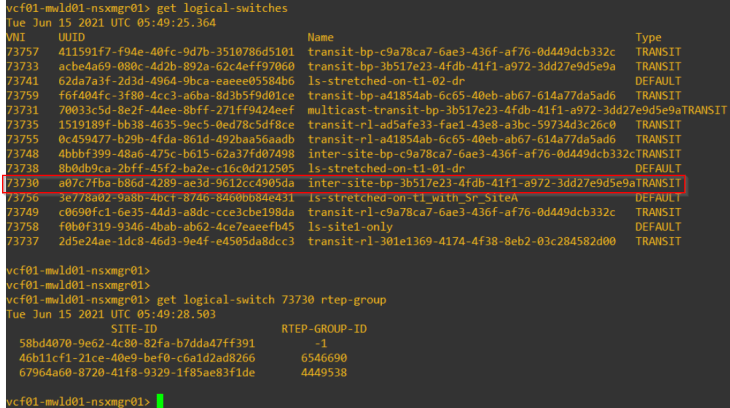Click UUID 2d5e24ae-1dc8-46d3-9e4f-e4505da8dcc3

click(176, 241)
